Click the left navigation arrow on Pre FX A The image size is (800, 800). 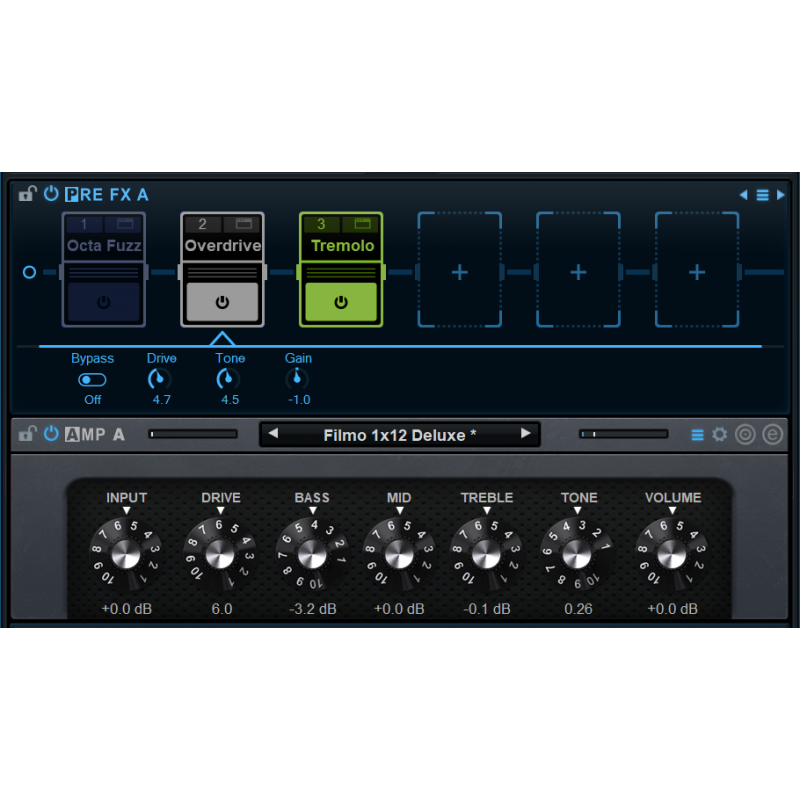744,194
